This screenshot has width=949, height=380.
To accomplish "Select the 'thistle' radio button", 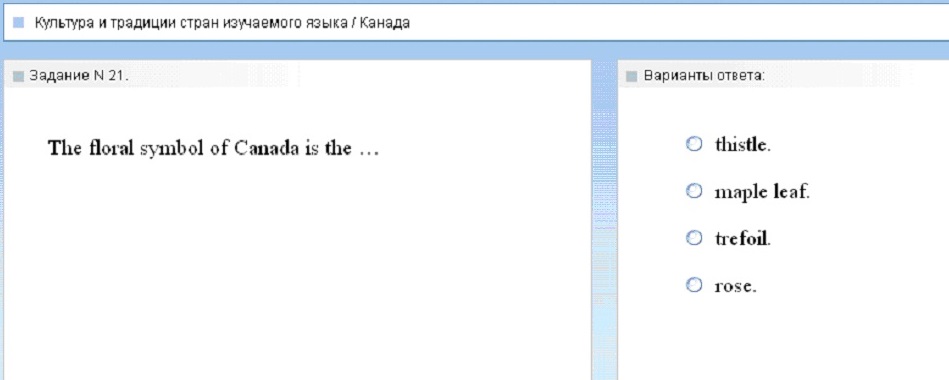I will coord(694,143).
